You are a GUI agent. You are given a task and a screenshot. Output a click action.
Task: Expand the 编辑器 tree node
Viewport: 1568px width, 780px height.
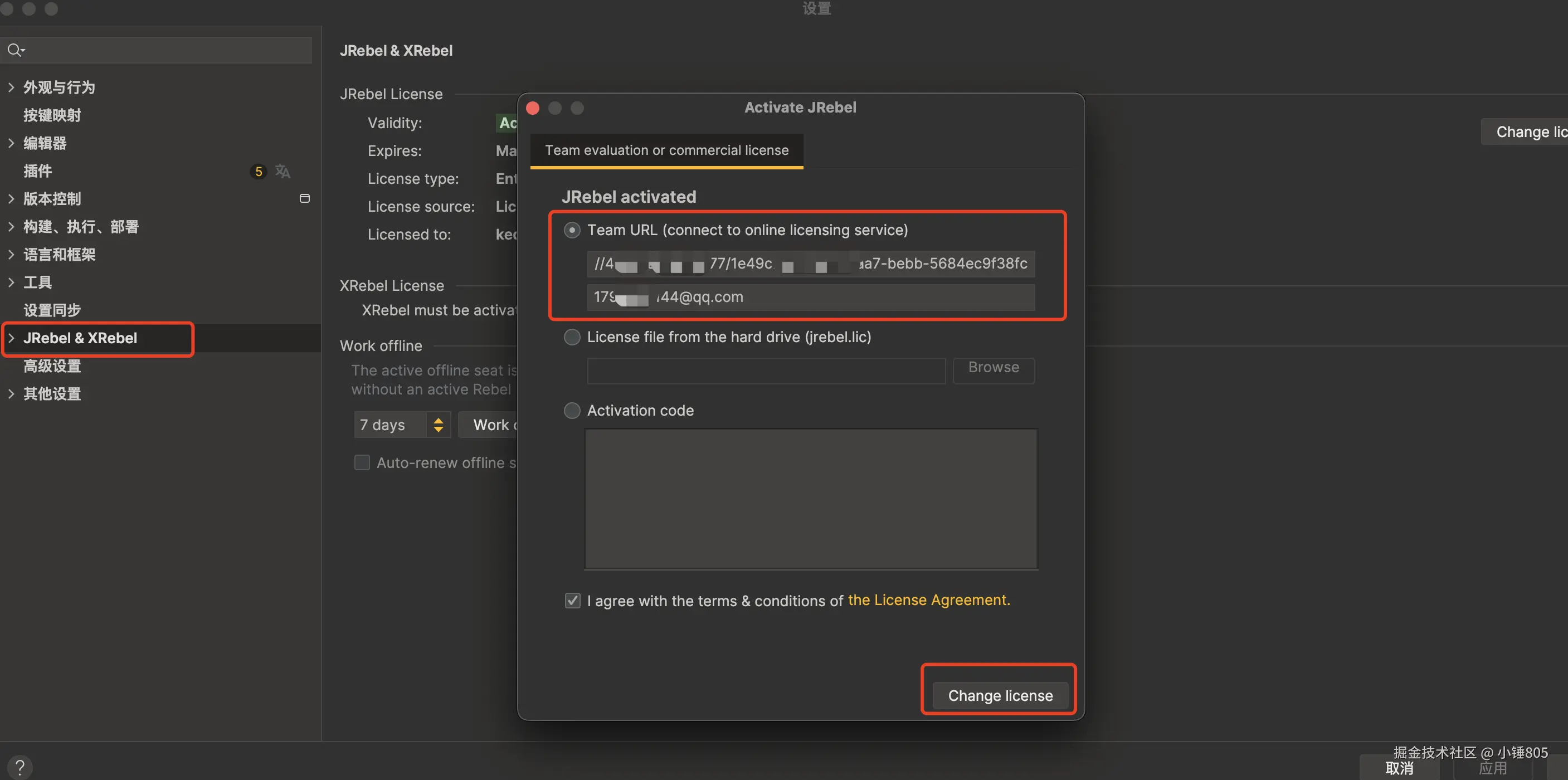click(11, 143)
